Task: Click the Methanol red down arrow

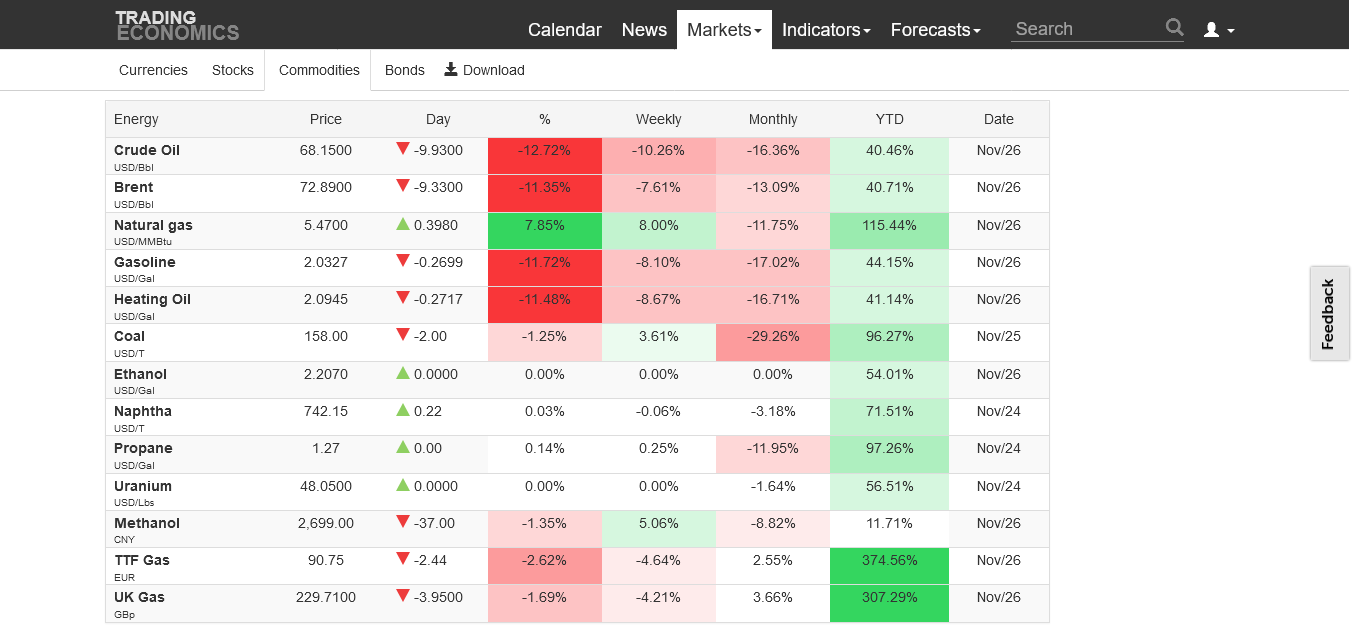Action: [x=403, y=522]
